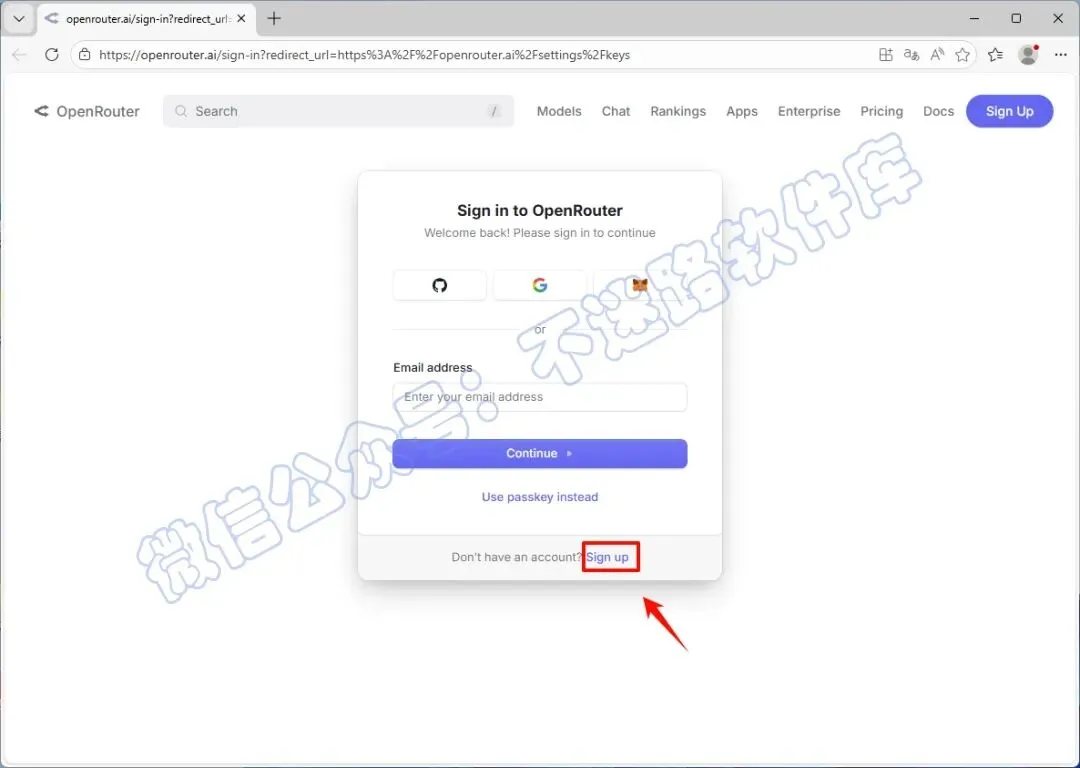
Task: Open the translate page icon in address bar
Action: pyautogui.click(x=911, y=55)
